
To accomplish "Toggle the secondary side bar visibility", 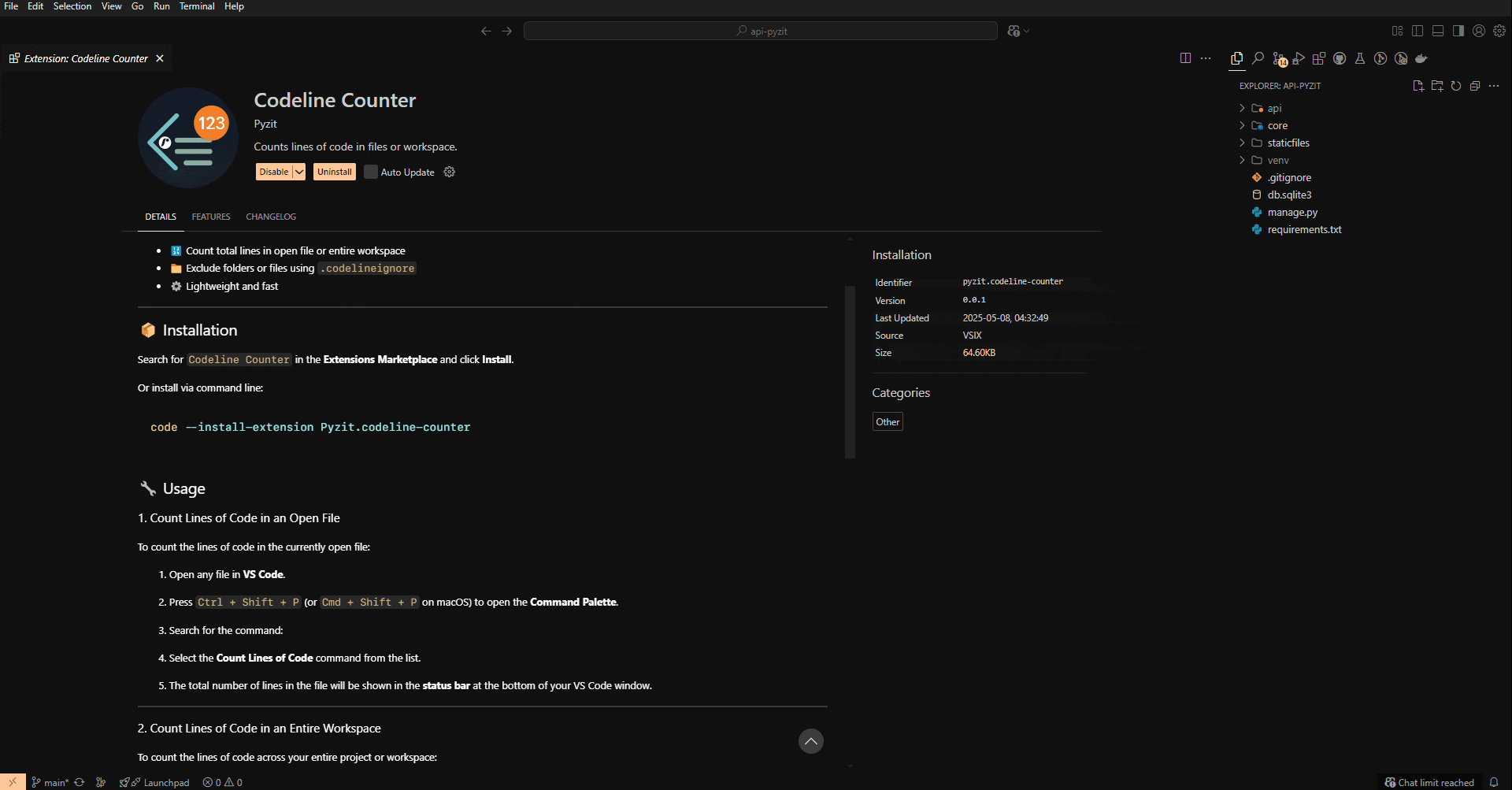I will coord(1458,31).
